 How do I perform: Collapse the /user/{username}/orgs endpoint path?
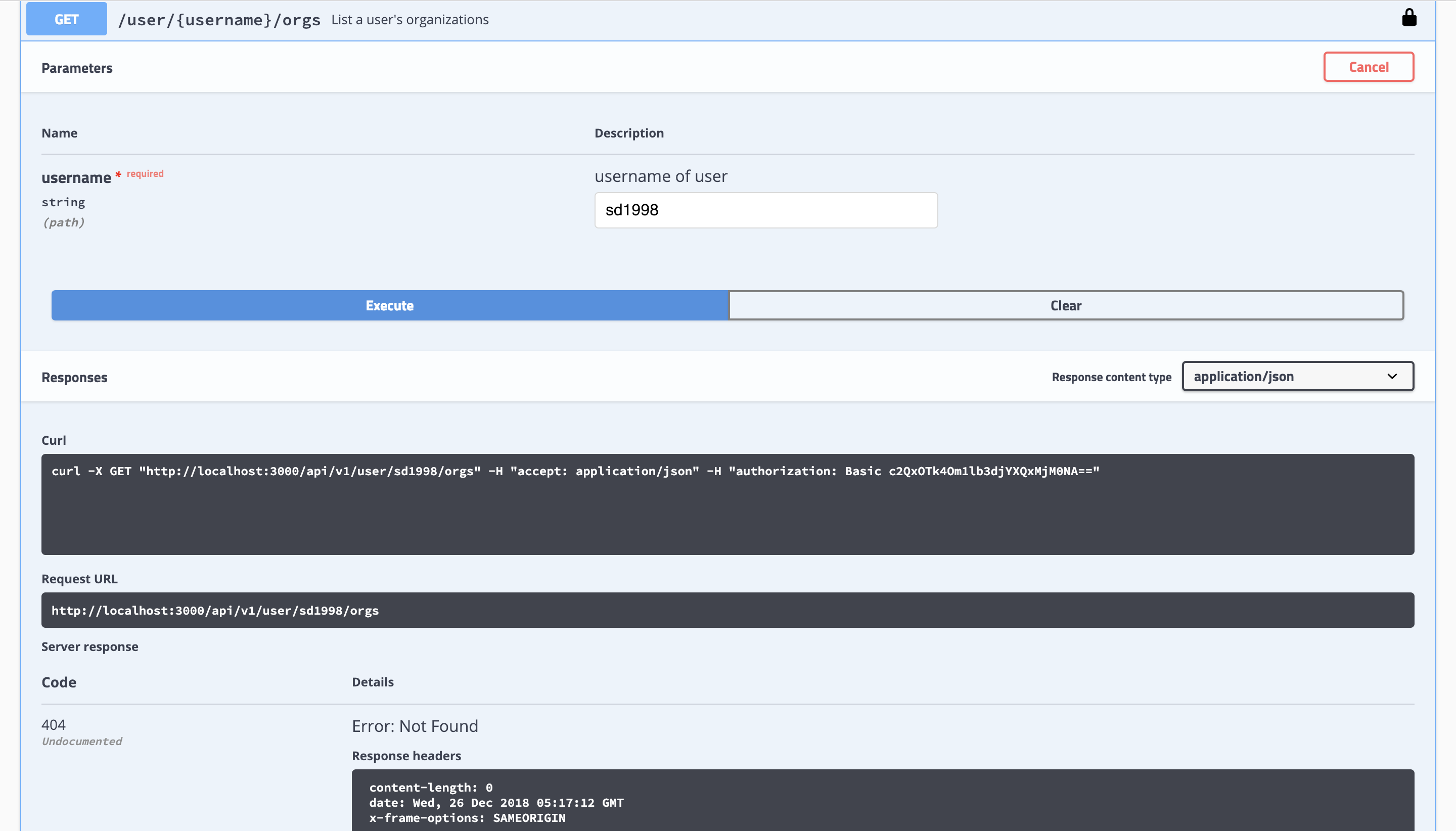click(x=218, y=20)
